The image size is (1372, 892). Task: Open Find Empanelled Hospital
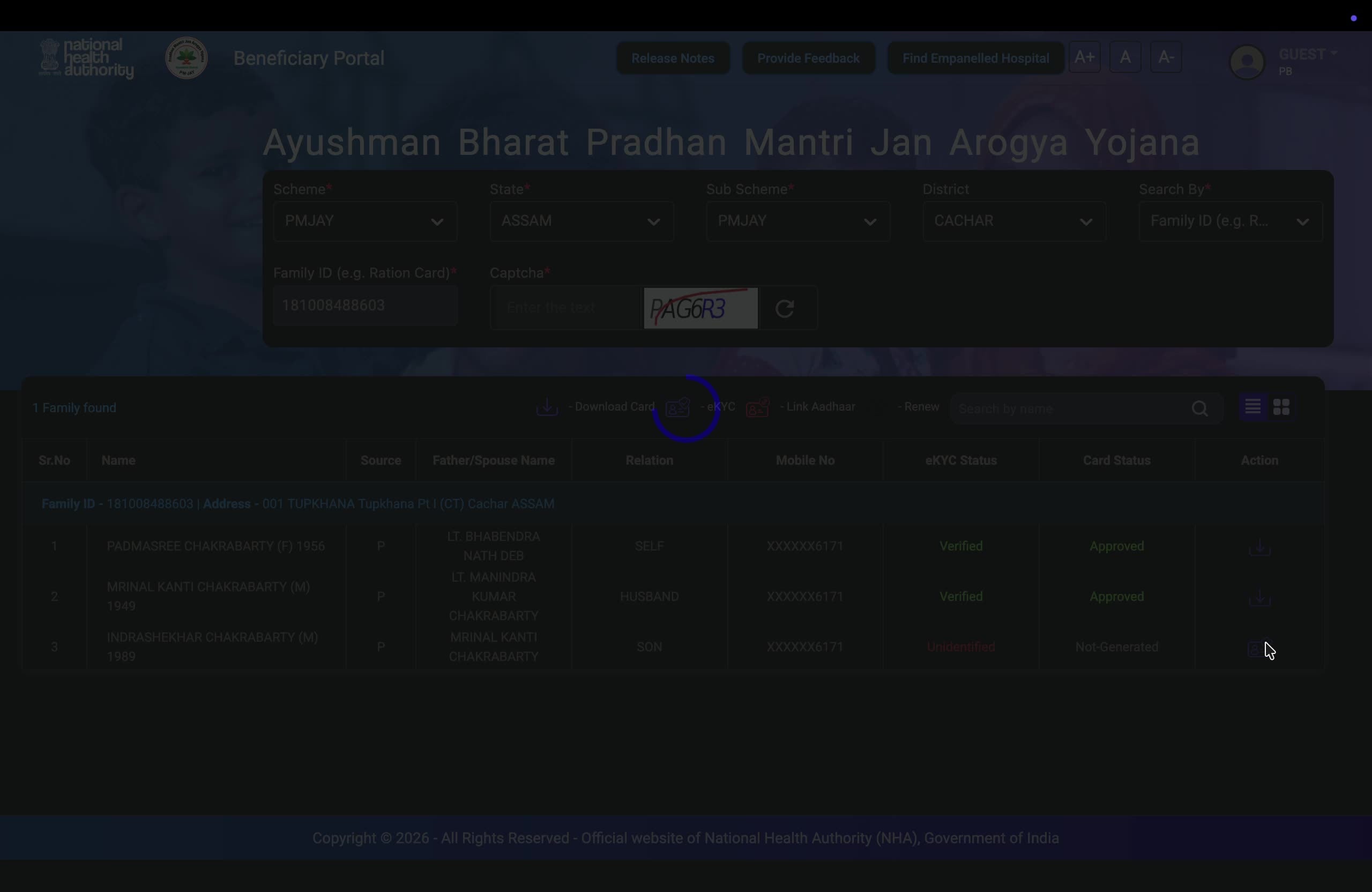[975, 58]
